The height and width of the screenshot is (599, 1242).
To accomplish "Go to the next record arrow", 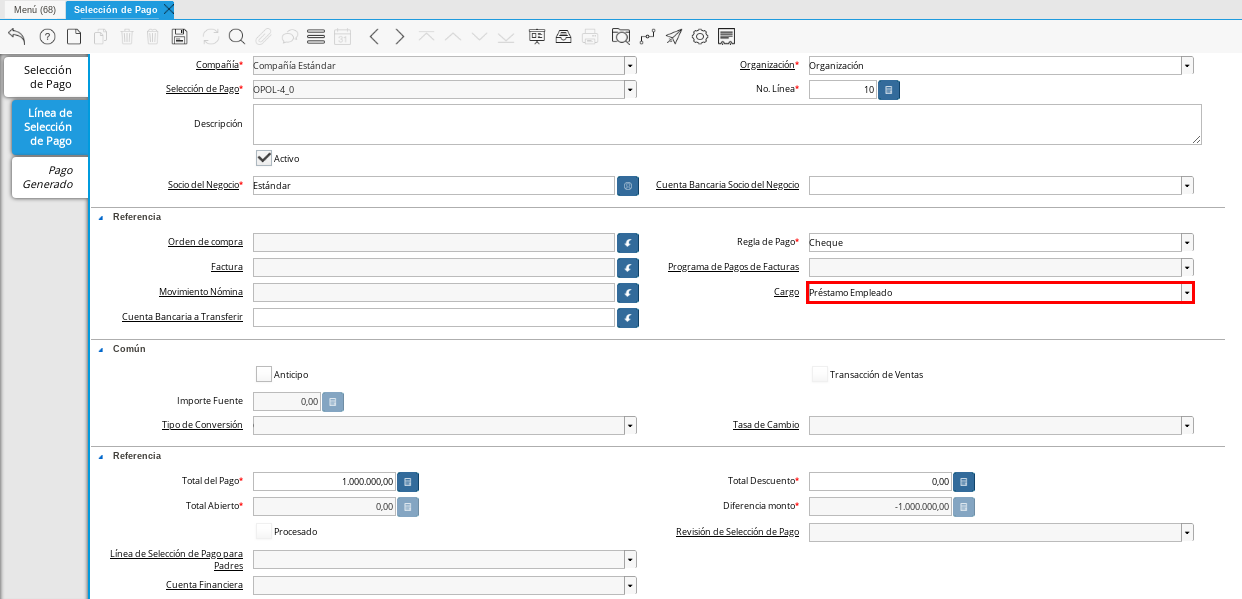I will tap(400, 37).
